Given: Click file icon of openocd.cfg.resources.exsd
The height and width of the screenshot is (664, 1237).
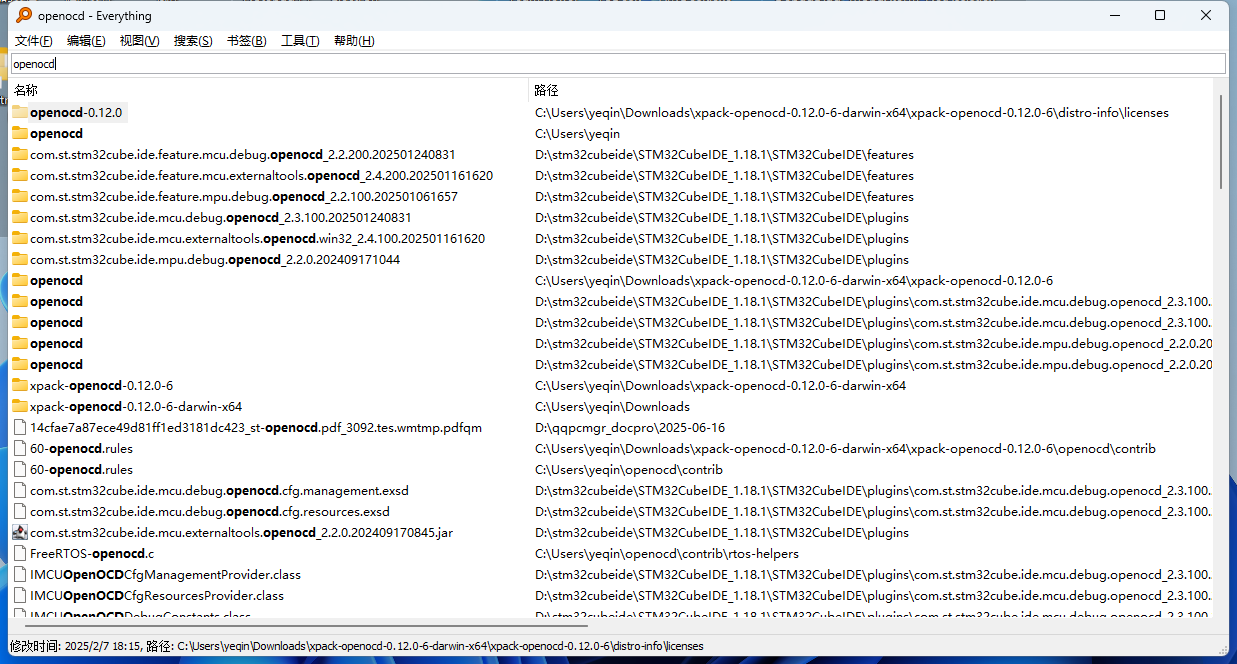Looking at the screenshot, I should (20, 511).
